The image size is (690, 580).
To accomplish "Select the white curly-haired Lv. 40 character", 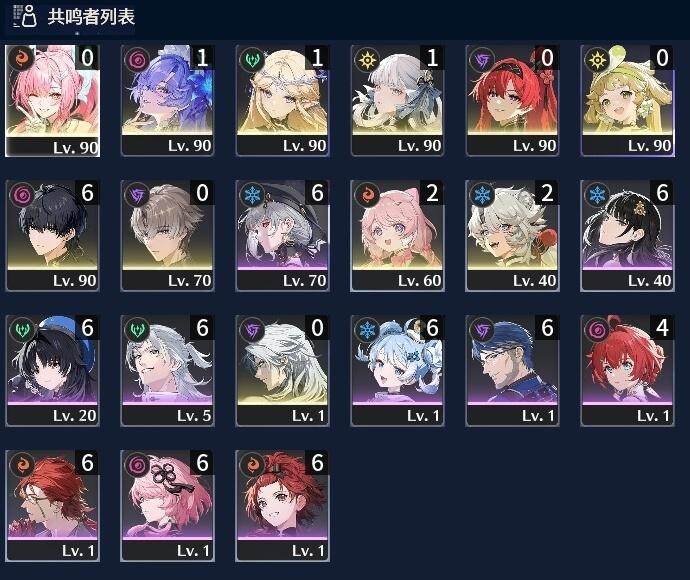I will tap(512, 235).
